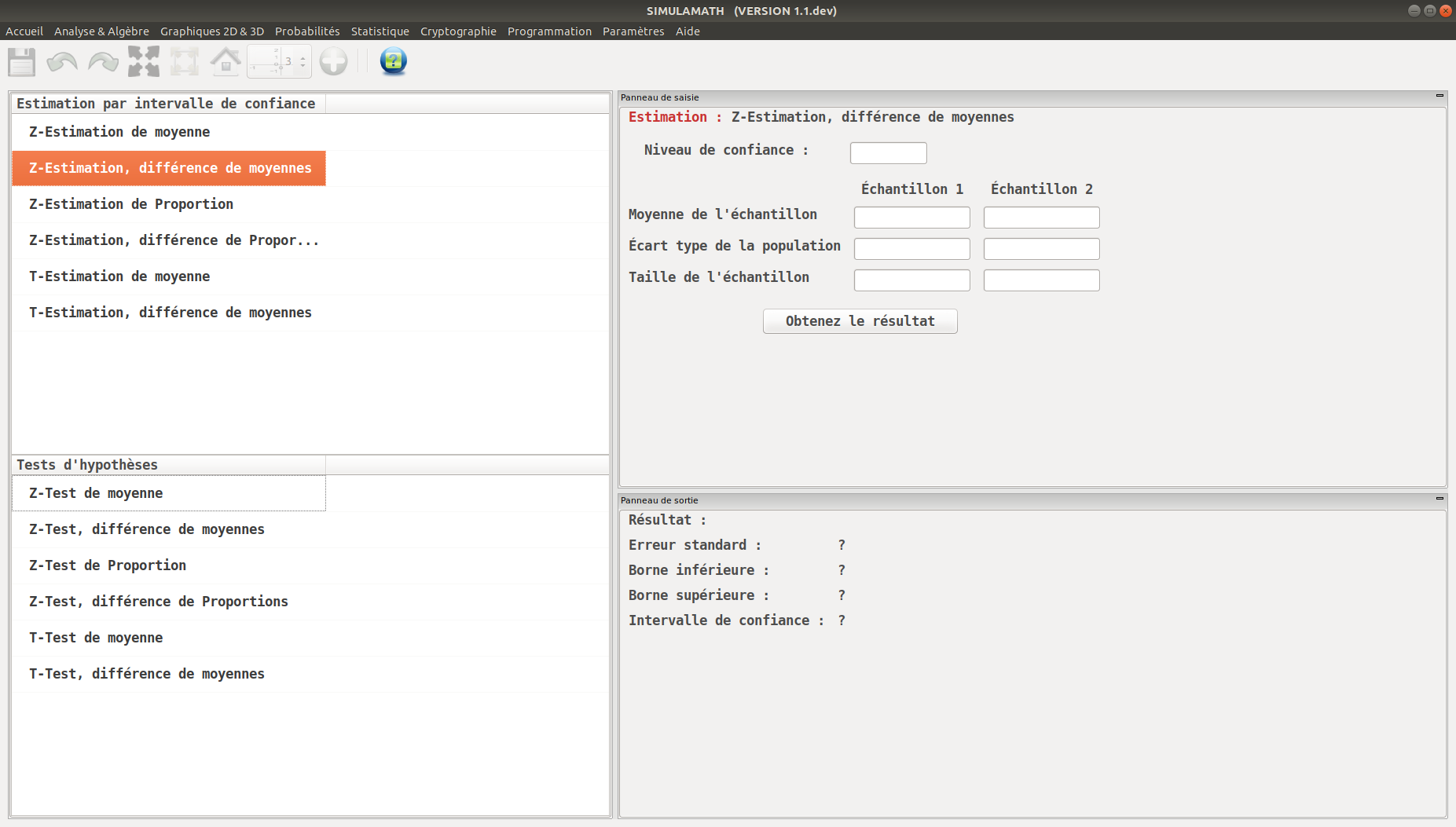
Task: Select Z-Estimation, différence de moyennes
Action: tap(169, 168)
